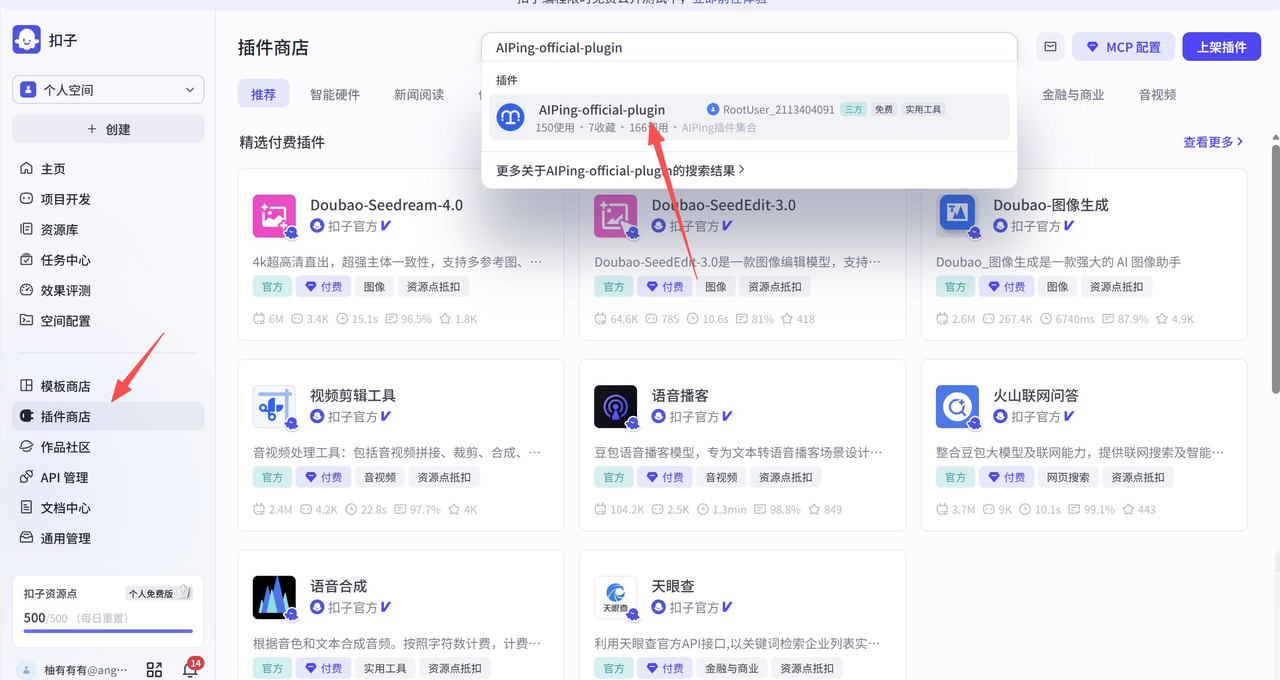Open 空间配置 in sidebar

click(x=108, y=320)
